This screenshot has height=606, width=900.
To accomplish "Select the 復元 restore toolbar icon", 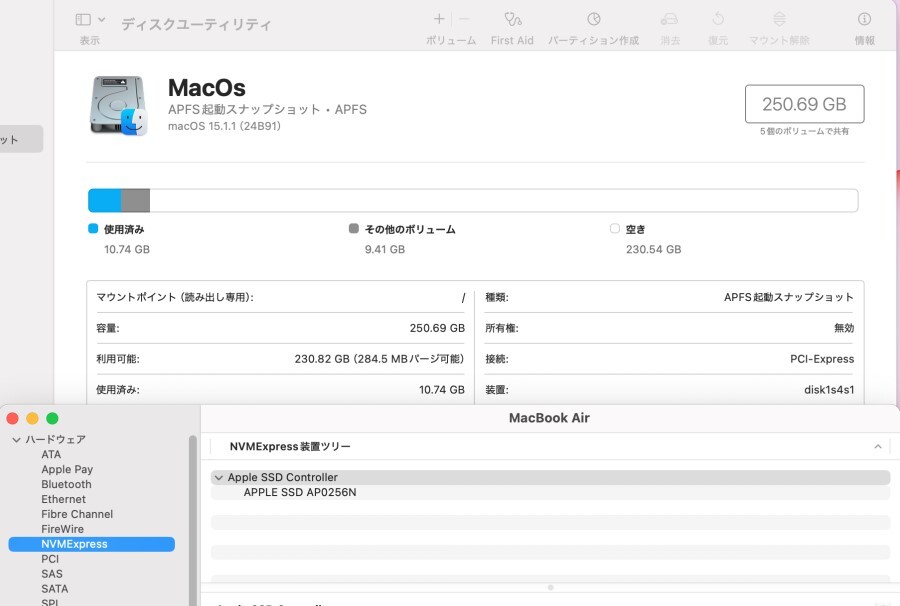I will coord(718,20).
